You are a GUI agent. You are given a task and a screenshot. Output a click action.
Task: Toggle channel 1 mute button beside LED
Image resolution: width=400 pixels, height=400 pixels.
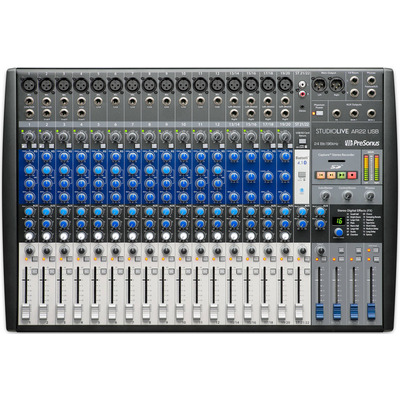[35, 259]
